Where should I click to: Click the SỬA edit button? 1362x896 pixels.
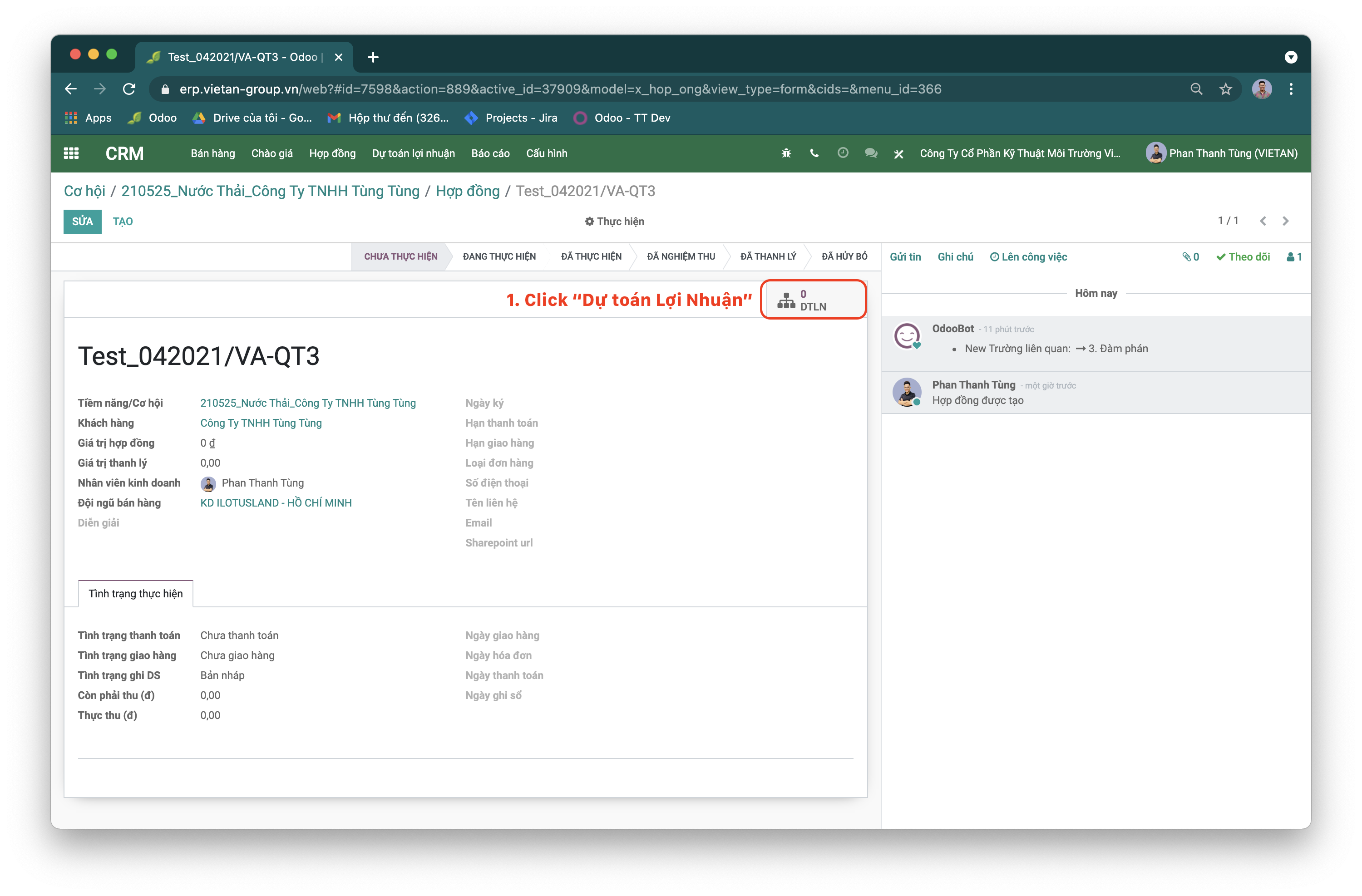pos(83,222)
